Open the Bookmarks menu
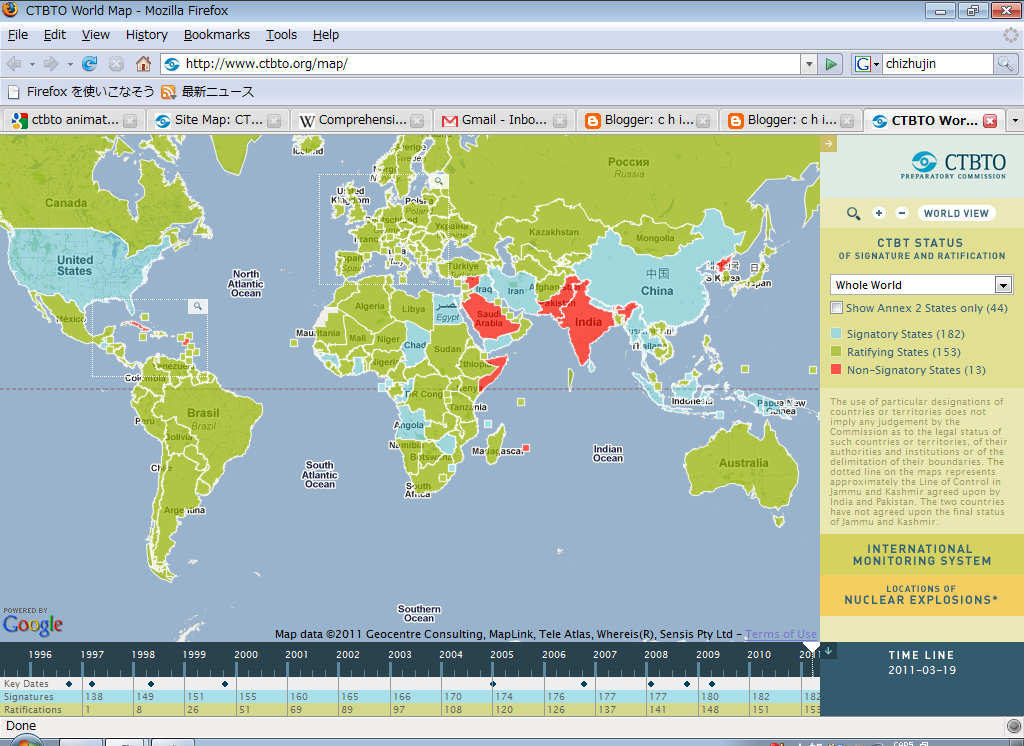Viewport: 1024px width, 746px height. (217, 35)
